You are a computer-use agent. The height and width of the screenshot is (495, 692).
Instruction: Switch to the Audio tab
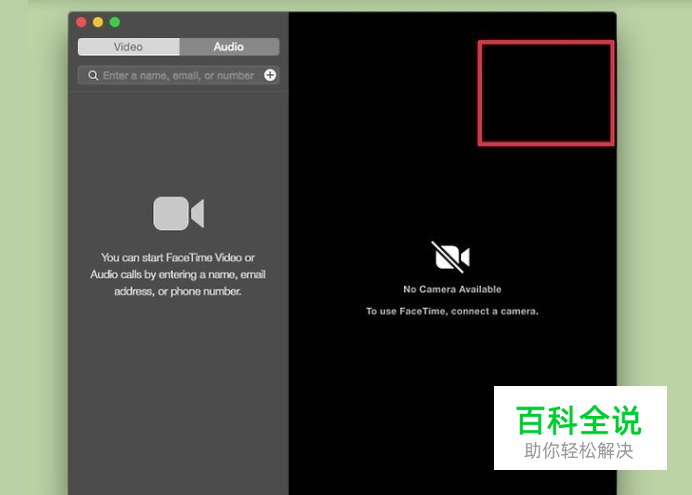pos(229,47)
